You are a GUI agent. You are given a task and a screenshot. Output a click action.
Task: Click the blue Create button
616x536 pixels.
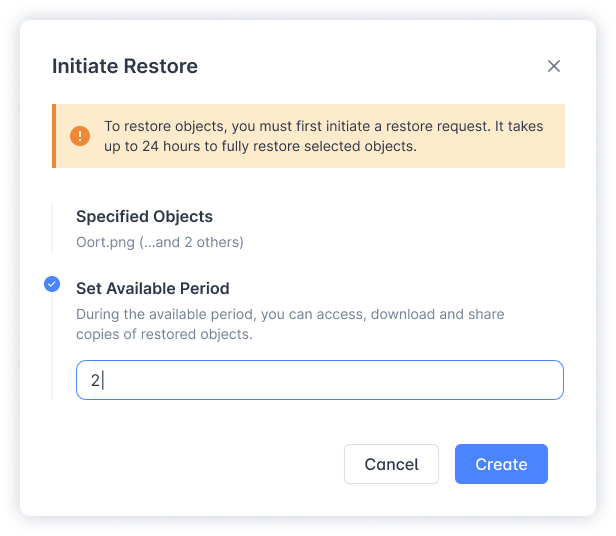pos(501,464)
